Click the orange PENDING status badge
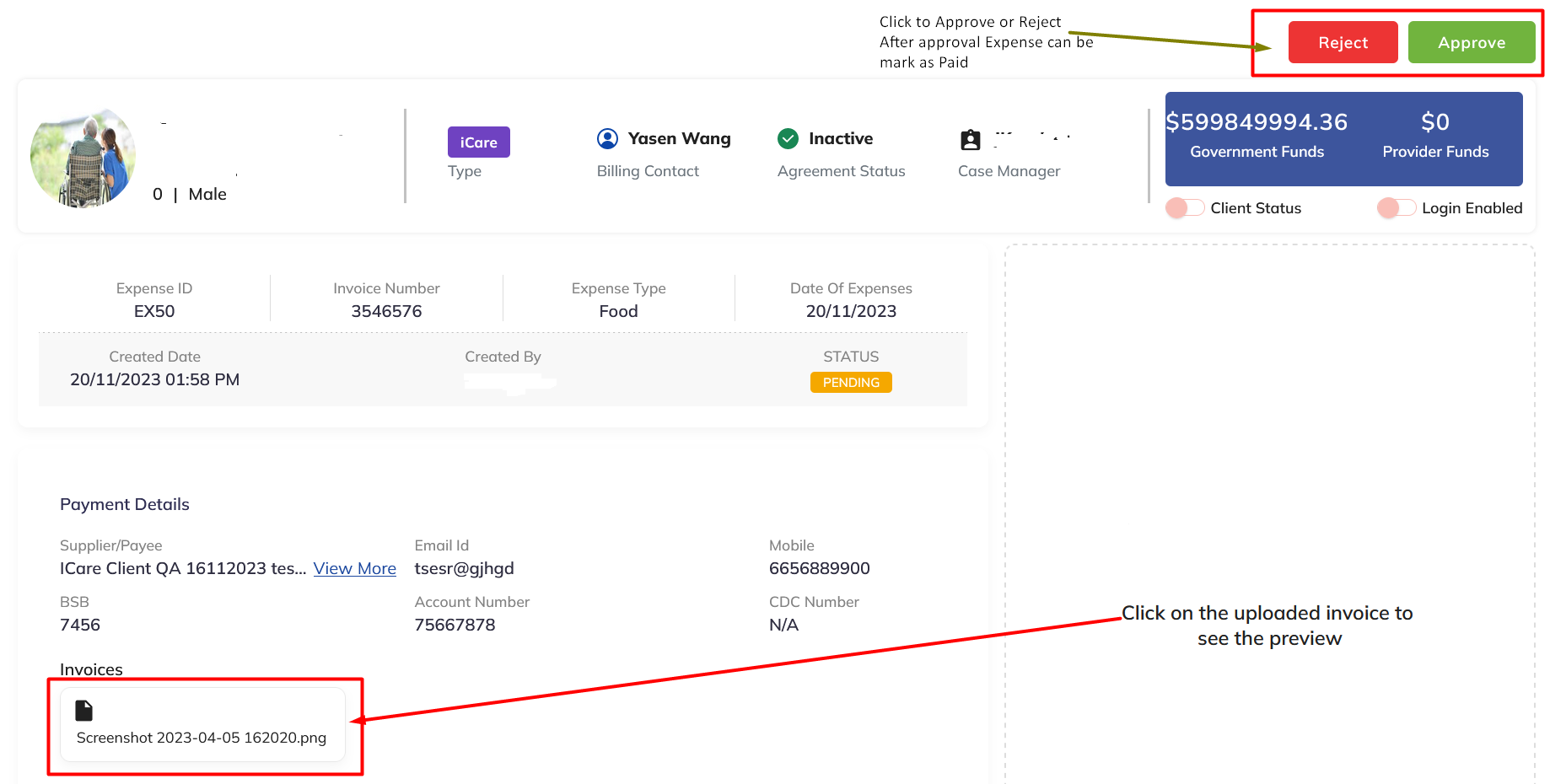This screenshot has width=1550, height=784. coord(851,383)
